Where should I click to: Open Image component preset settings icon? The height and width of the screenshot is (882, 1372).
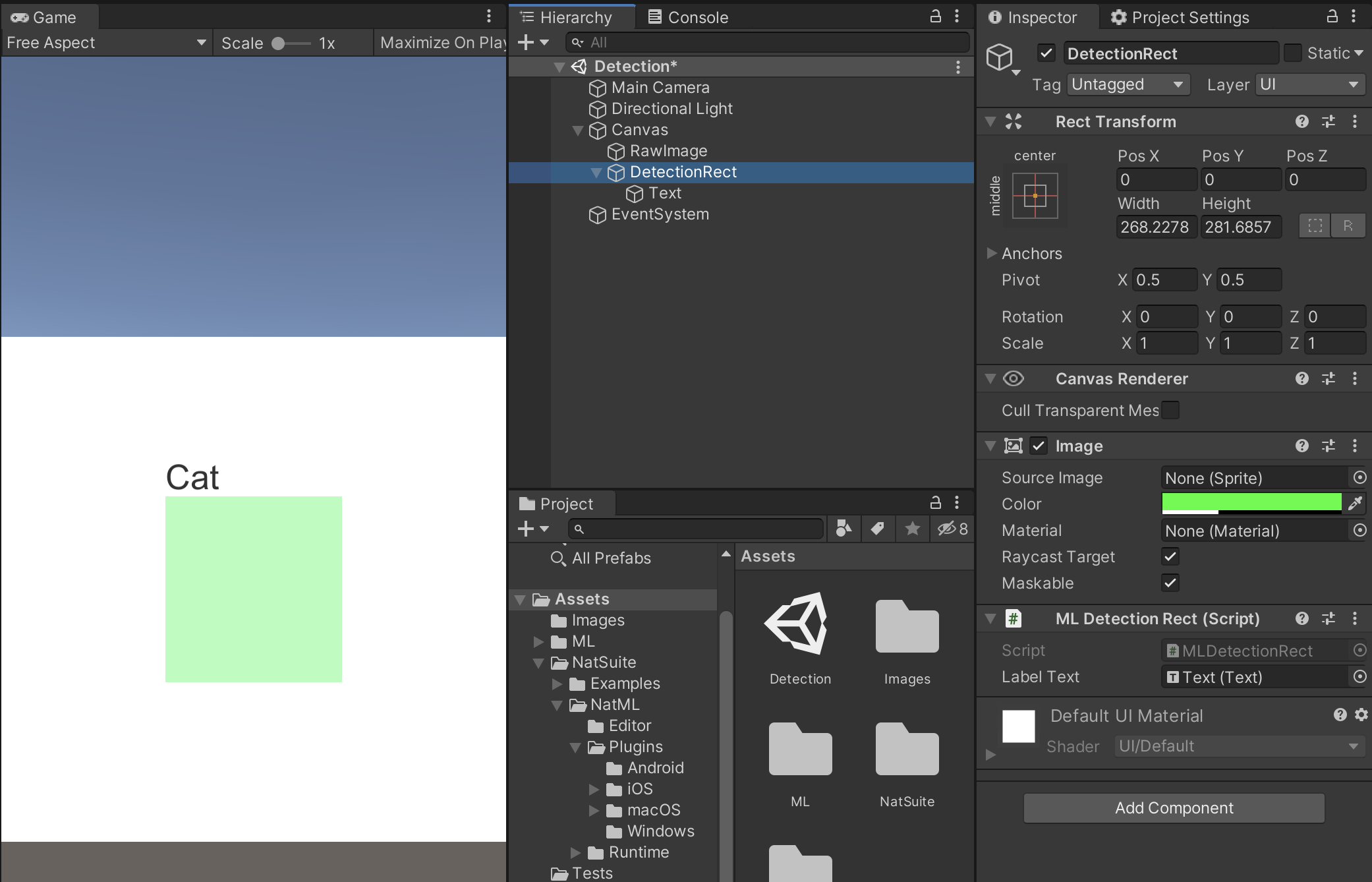coord(1329,446)
